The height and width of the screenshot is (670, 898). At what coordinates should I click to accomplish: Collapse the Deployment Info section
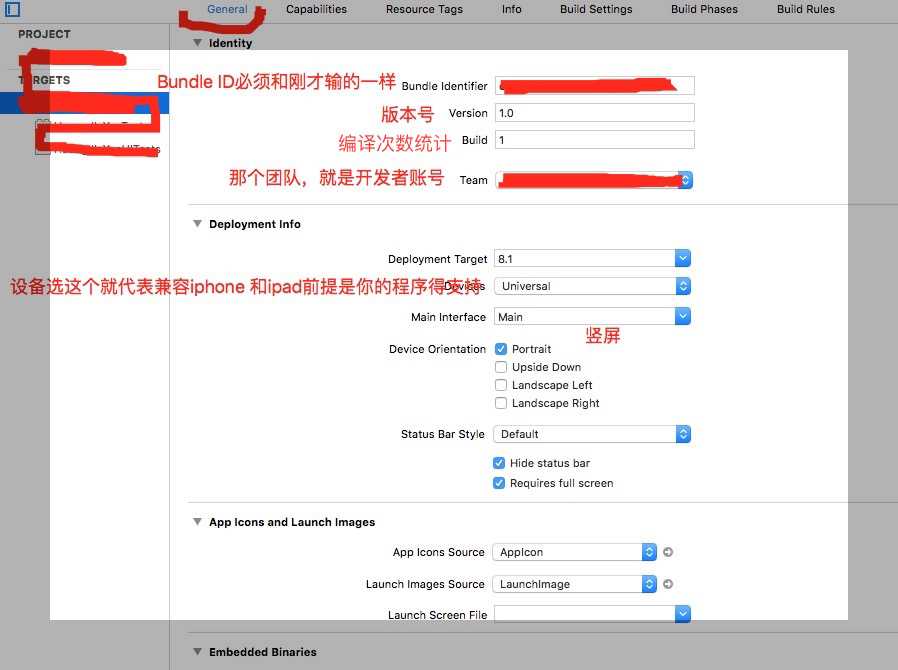[x=198, y=223]
